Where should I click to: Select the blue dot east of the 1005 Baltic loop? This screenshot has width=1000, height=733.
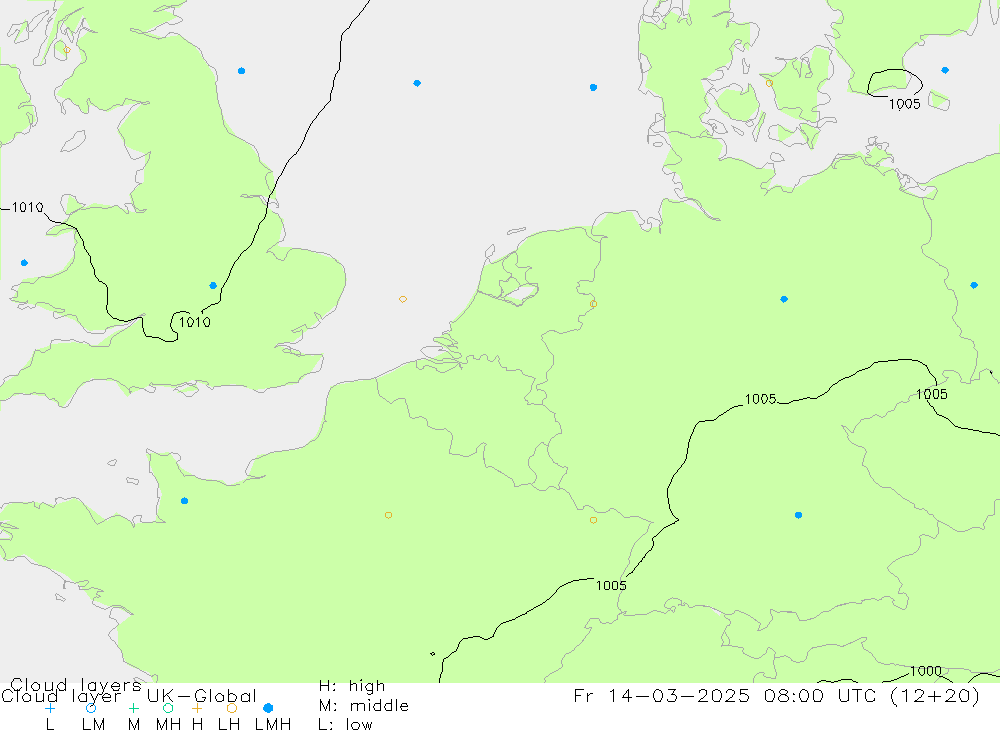[945, 70]
